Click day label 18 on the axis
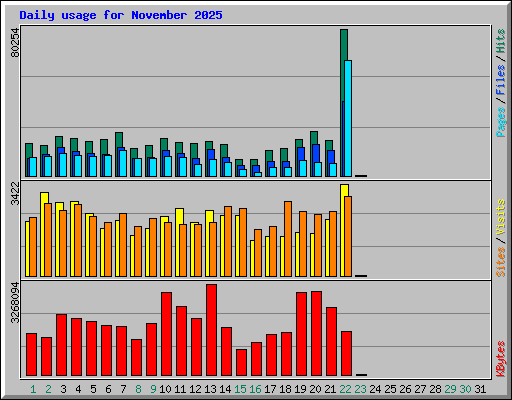512x400 pixels. (x=285, y=389)
